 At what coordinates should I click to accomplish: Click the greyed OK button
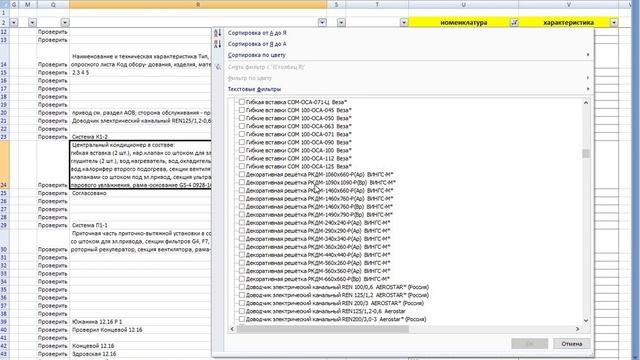click(529, 344)
